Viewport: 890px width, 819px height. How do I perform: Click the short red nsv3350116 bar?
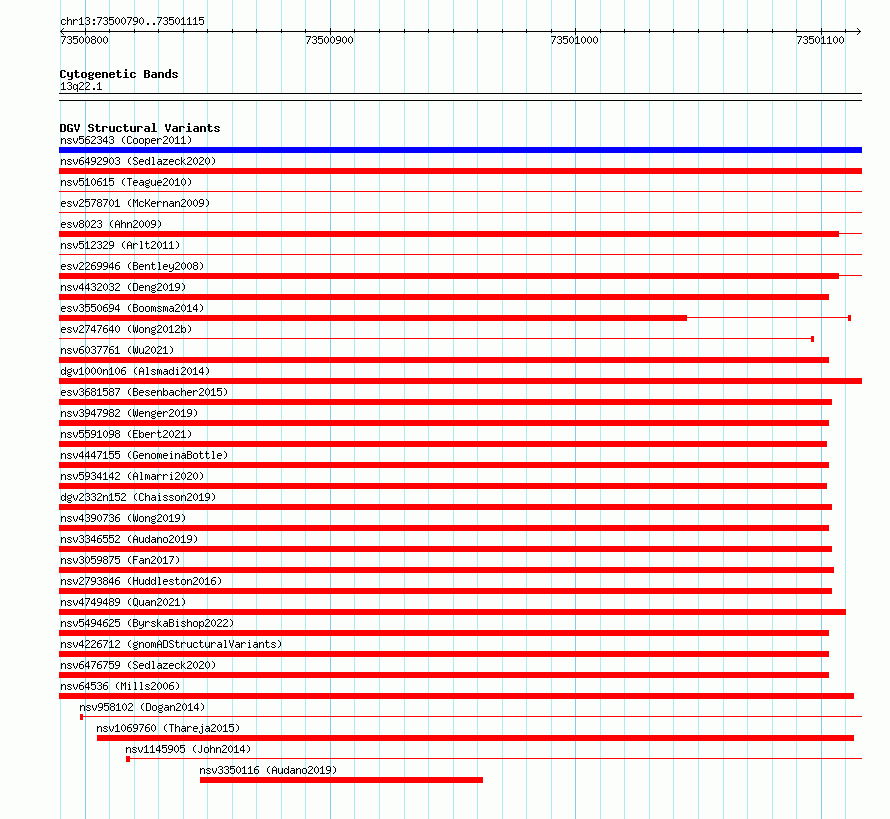coord(341,780)
